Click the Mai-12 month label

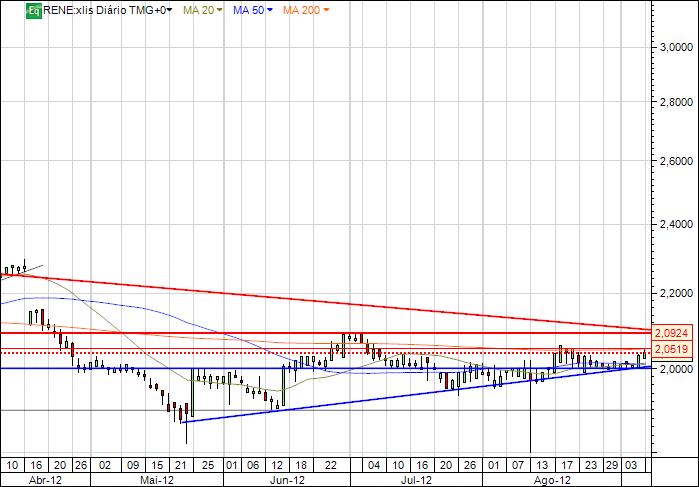(156, 480)
